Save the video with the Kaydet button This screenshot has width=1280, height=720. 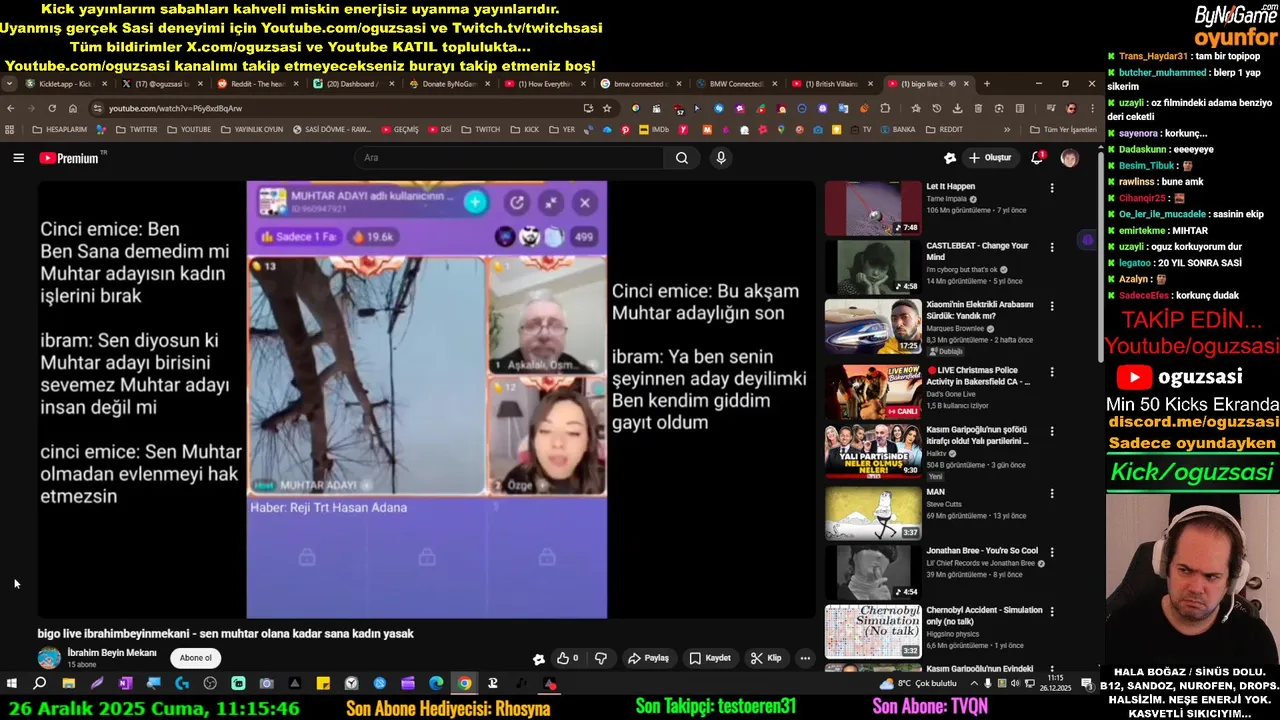710,658
